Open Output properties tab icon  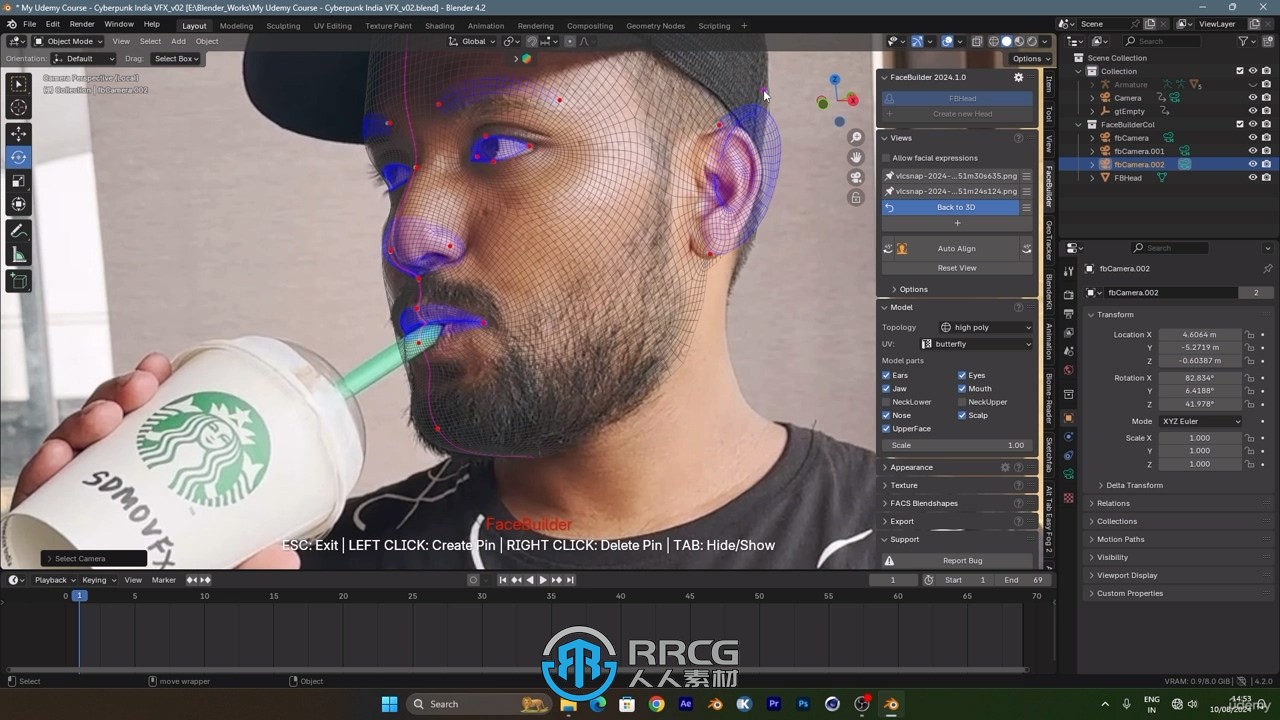(1069, 314)
